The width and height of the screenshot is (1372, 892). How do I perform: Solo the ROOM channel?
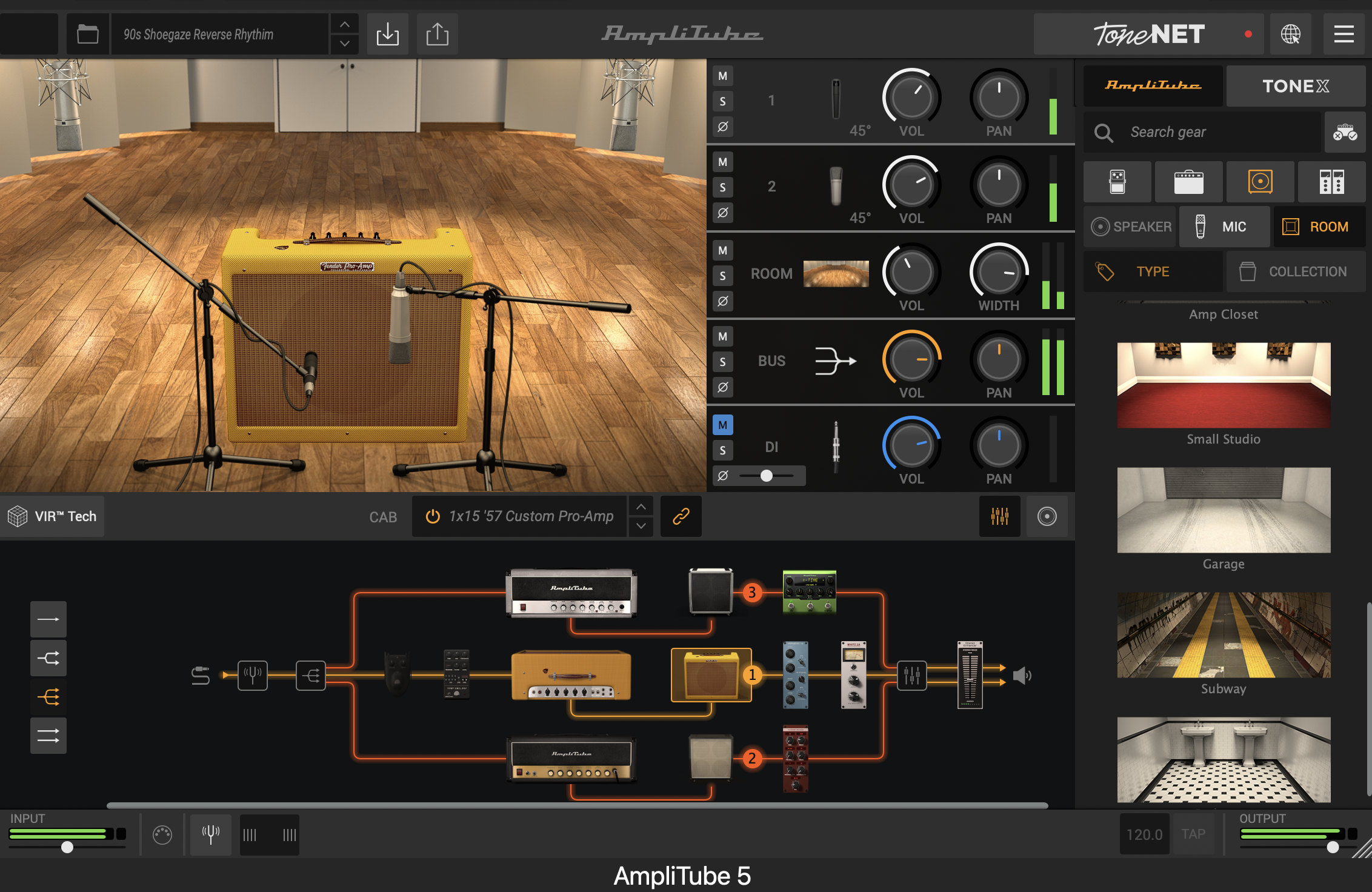722,275
